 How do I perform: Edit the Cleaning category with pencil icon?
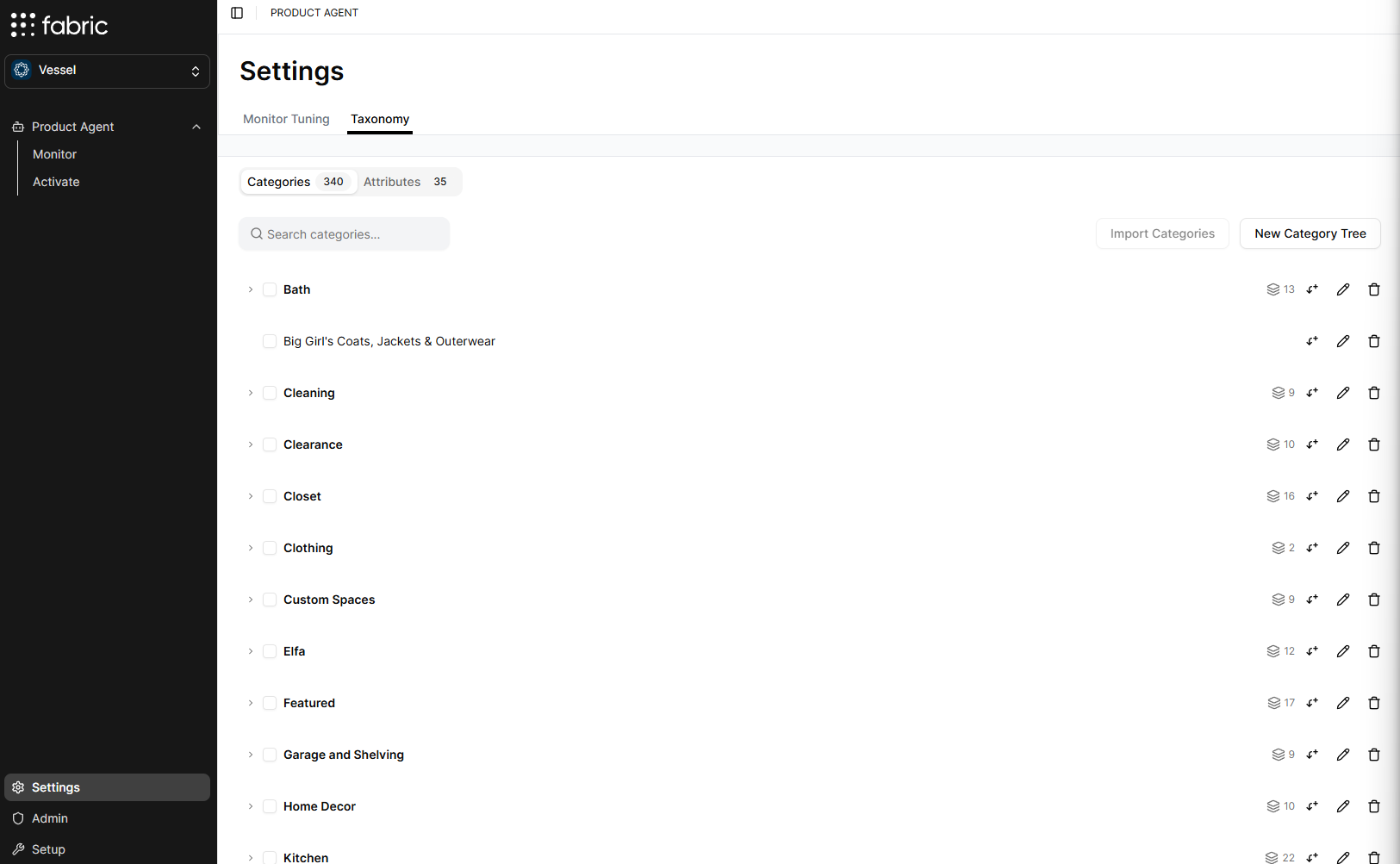[x=1343, y=393]
